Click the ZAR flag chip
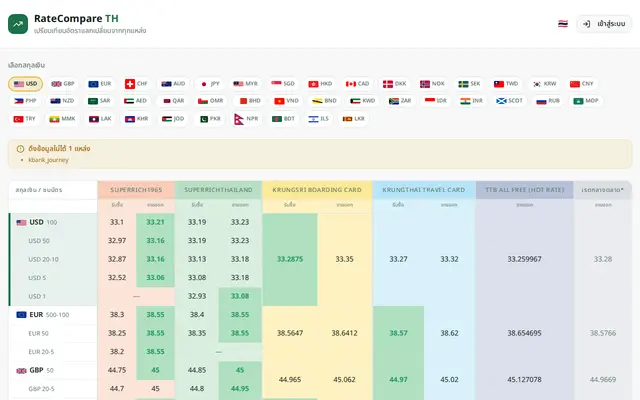Image resolution: width=640 pixels, height=400 pixels. point(400,101)
